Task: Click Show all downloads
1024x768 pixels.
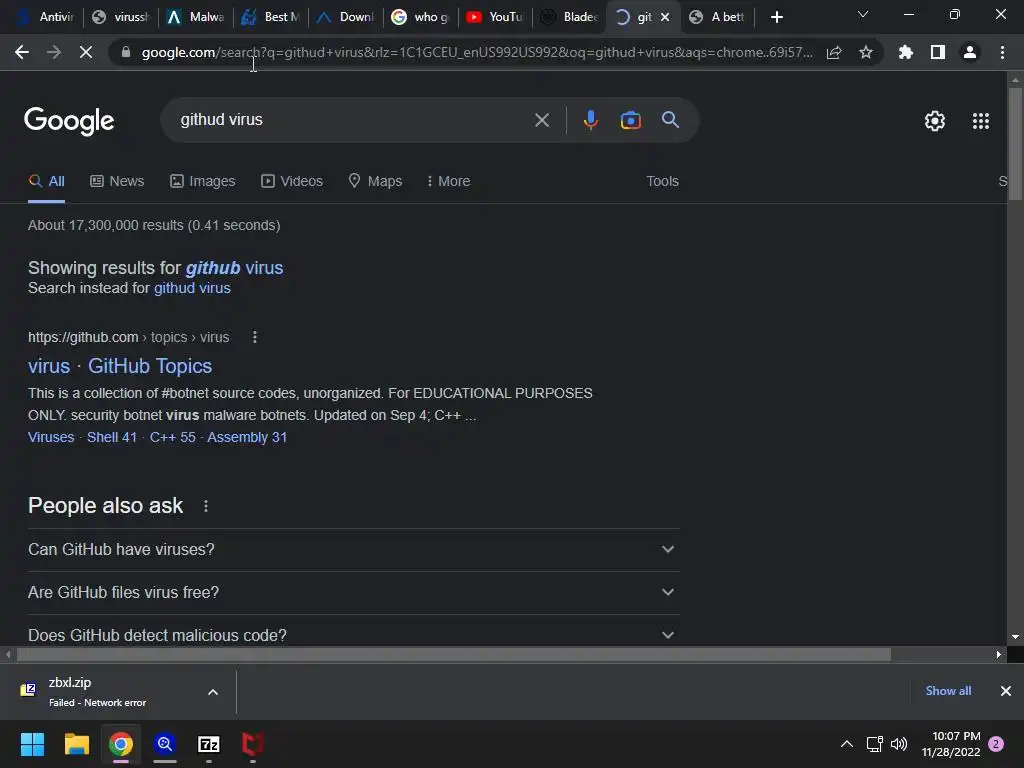Action: pyautogui.click(x=948, y=691)
